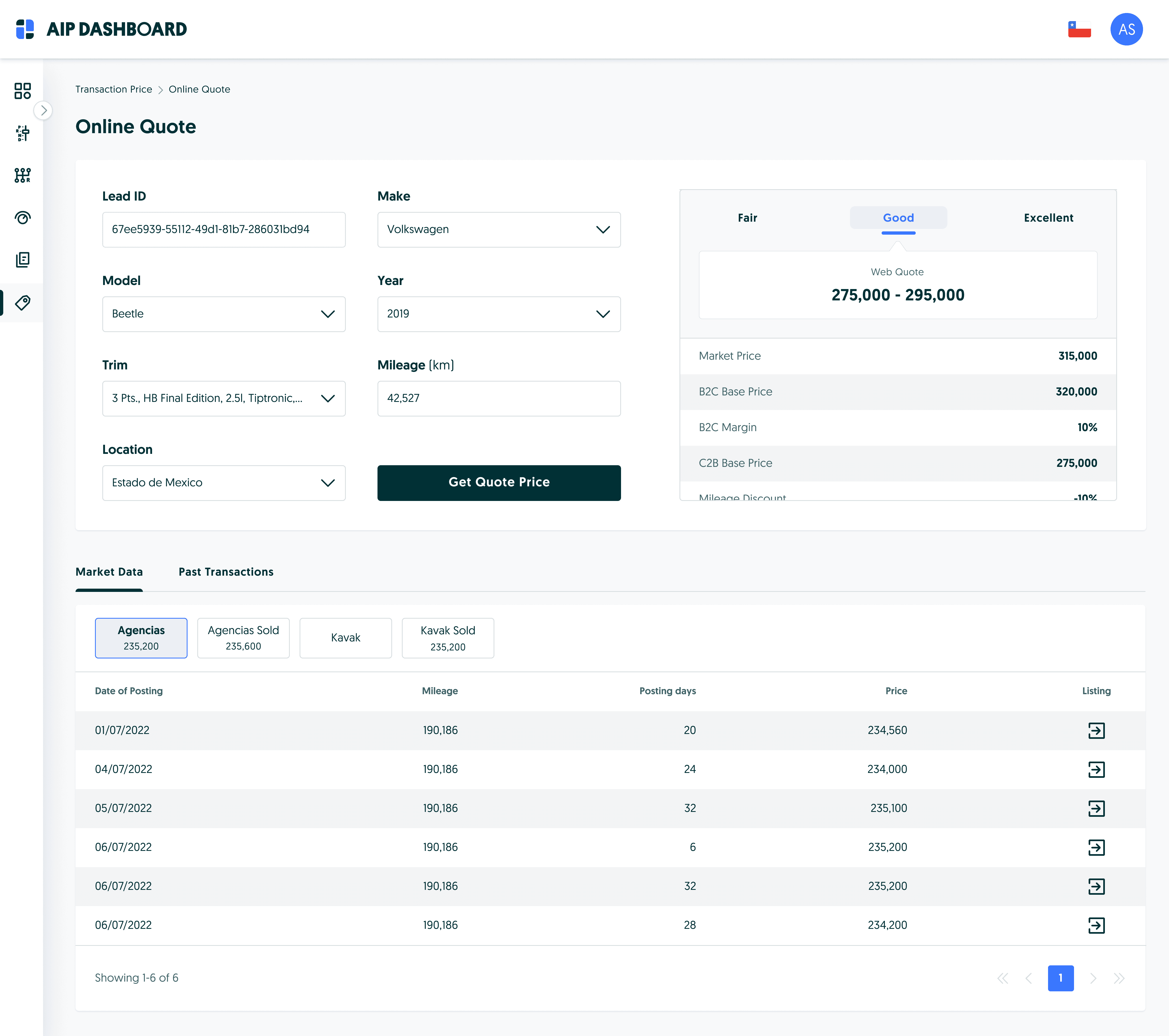This screenshot has height=1036, width=1169.
Task: Expand the sidebar with chevron toggle
Action: [x=44, y=110]
